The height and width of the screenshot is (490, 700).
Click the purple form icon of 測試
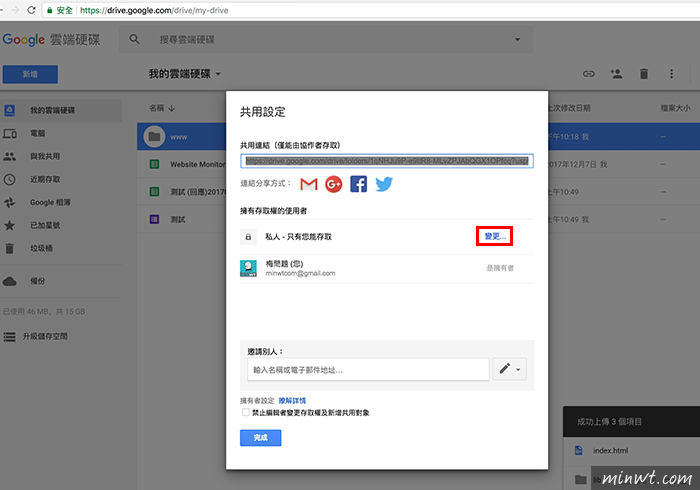[154, 219]
